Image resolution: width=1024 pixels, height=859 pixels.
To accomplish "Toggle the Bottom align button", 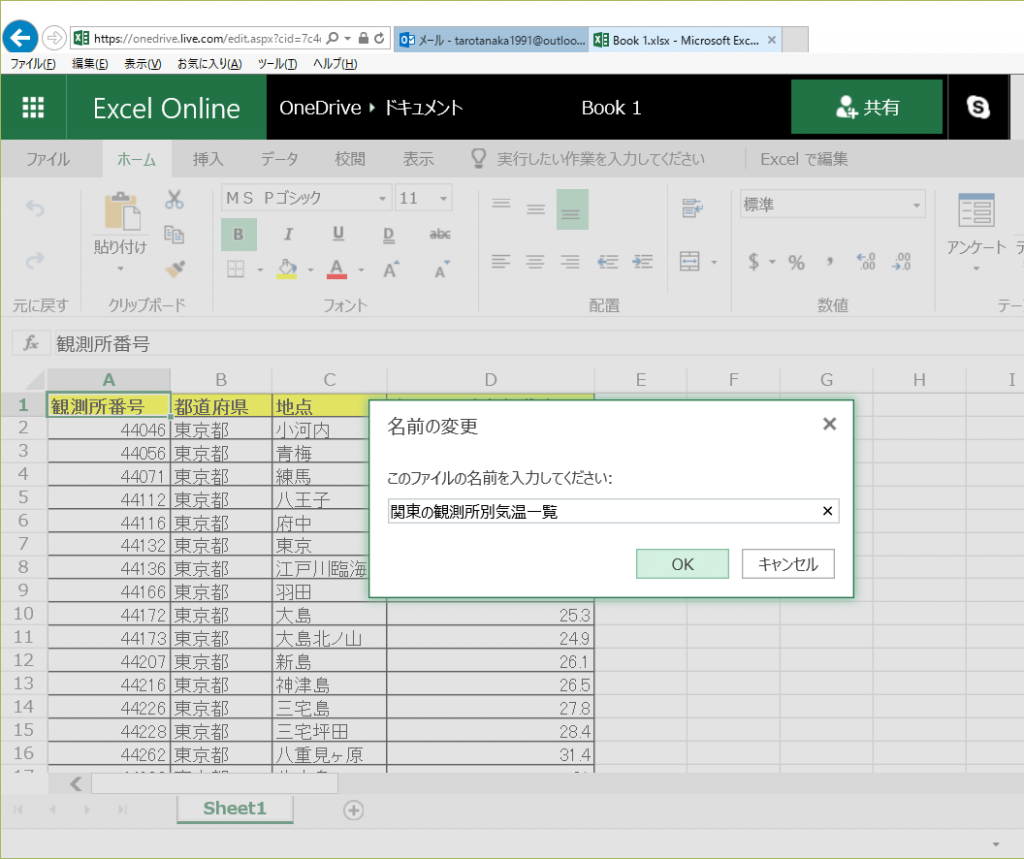I will 572,209.
